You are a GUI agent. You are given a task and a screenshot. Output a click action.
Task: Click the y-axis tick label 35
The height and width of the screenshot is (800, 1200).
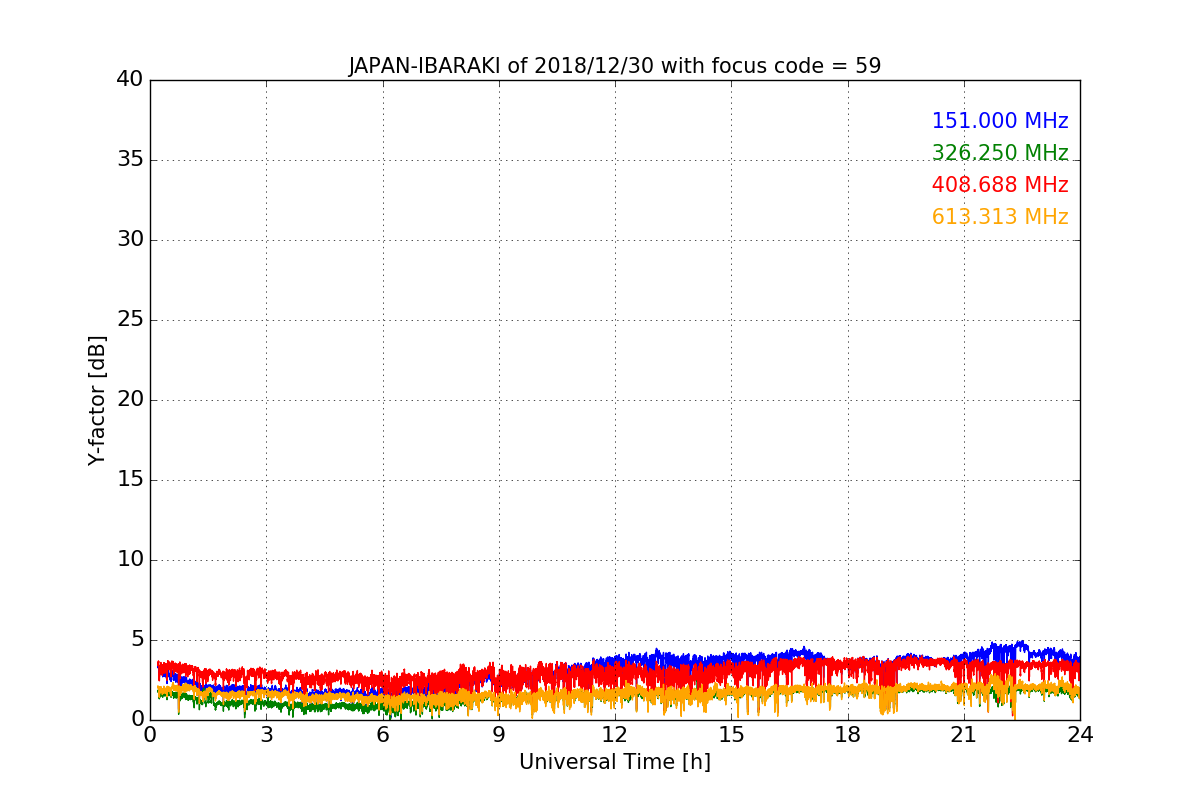[130, 159]
